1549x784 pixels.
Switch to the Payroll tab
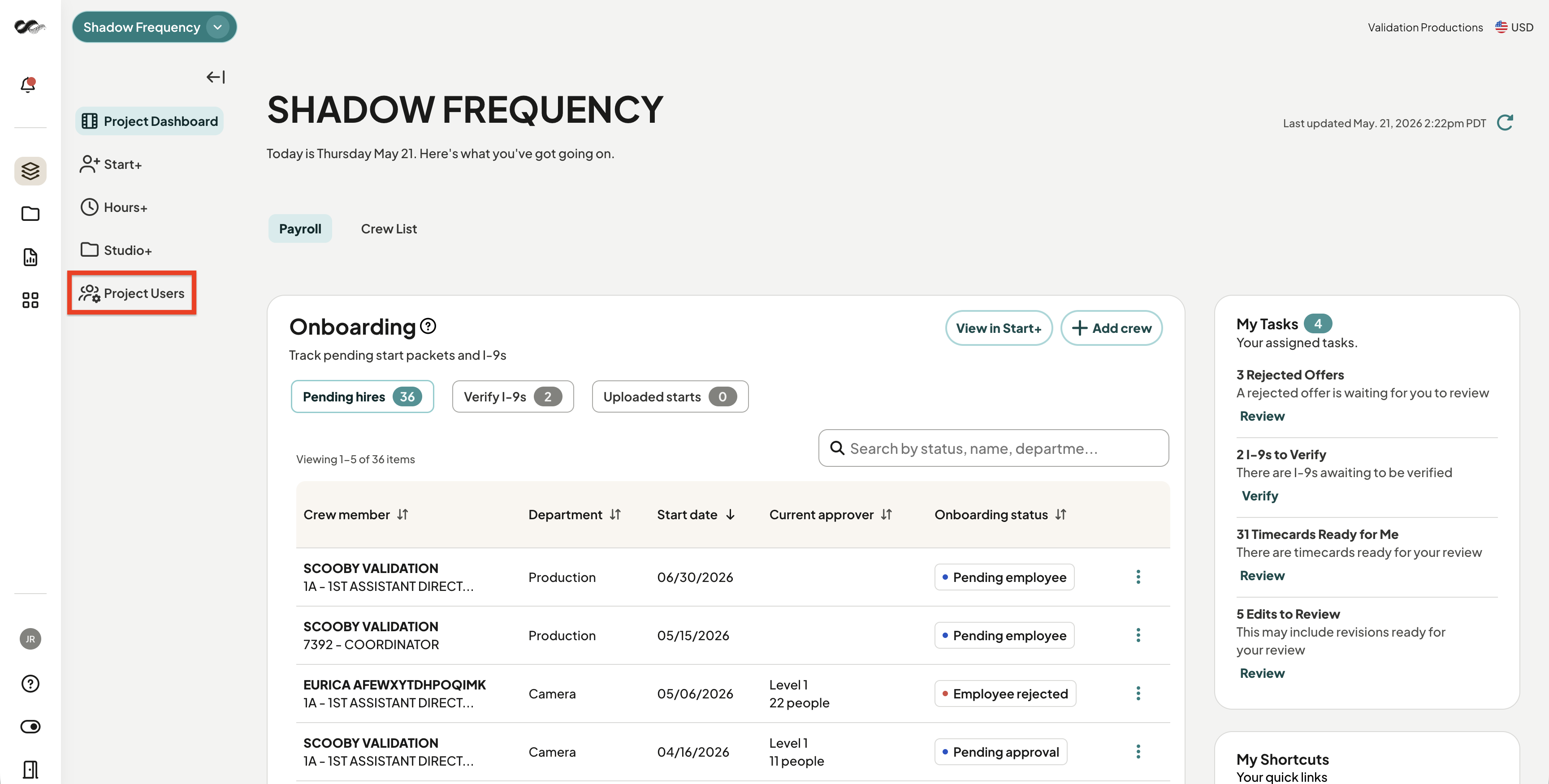(x=300, y=229)
